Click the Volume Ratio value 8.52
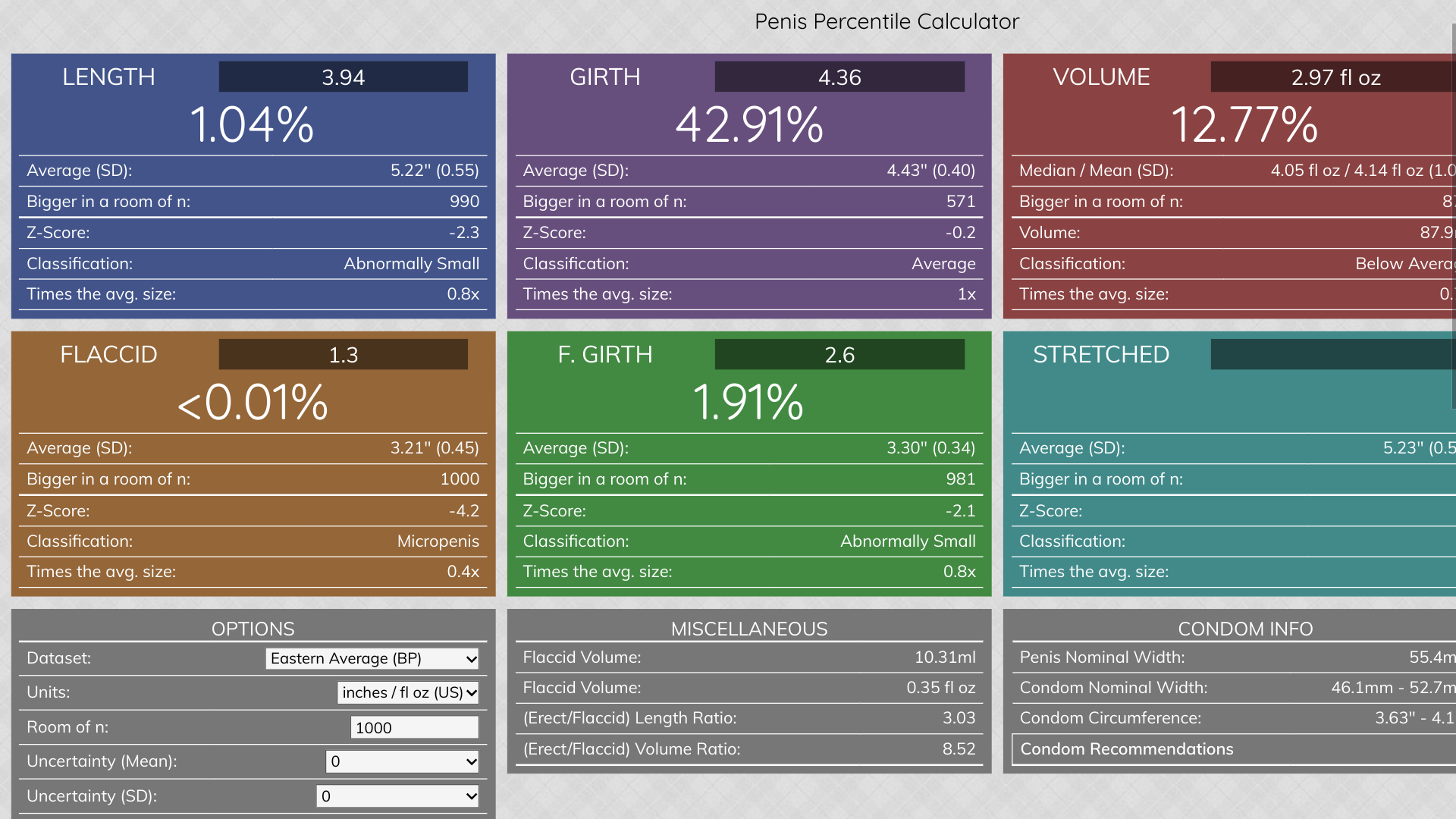Image resolution: width=1456 pixels, height=819 pixels. point(959,749)
